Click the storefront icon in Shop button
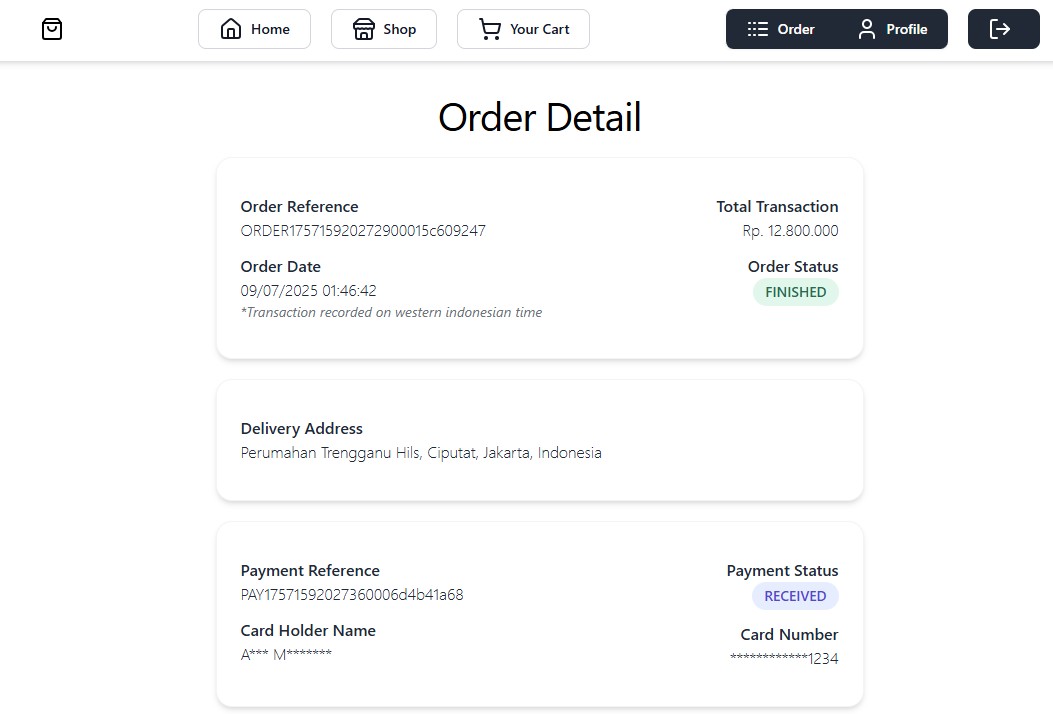 coord(364,29)
